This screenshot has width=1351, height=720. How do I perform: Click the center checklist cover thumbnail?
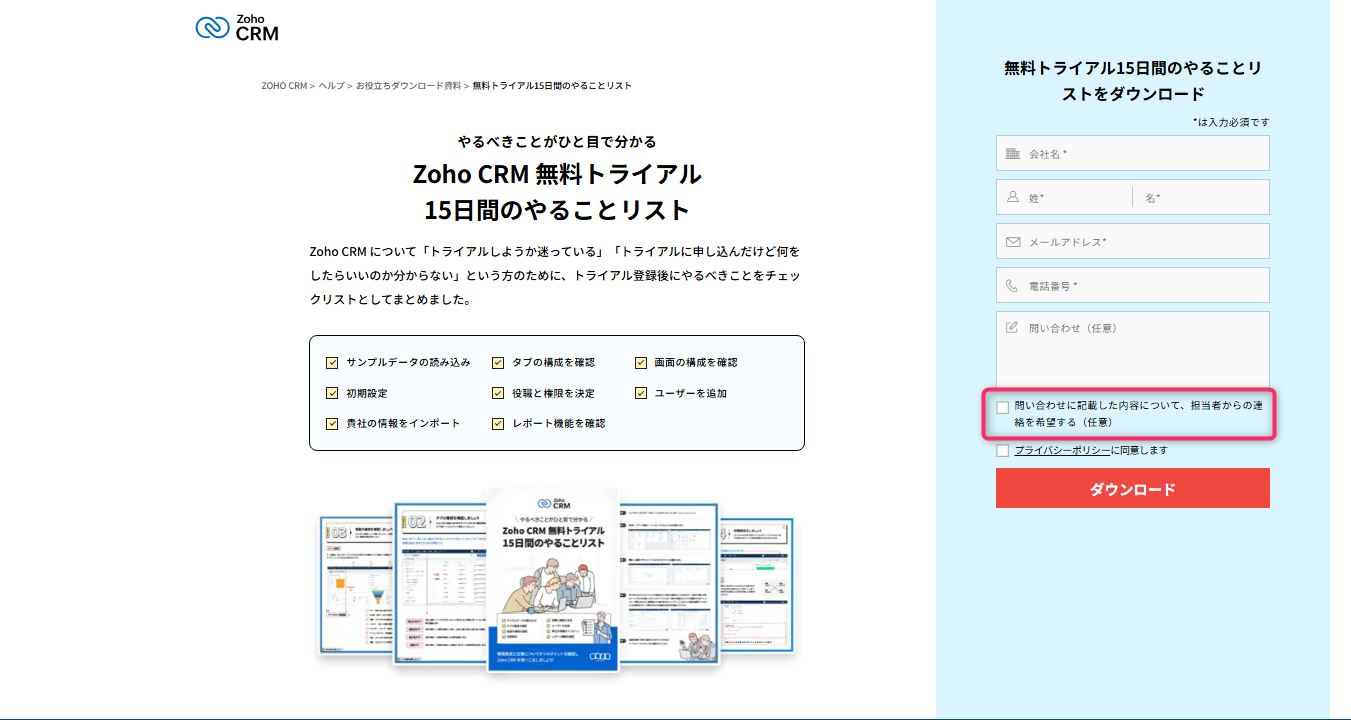tap(553, 580)
